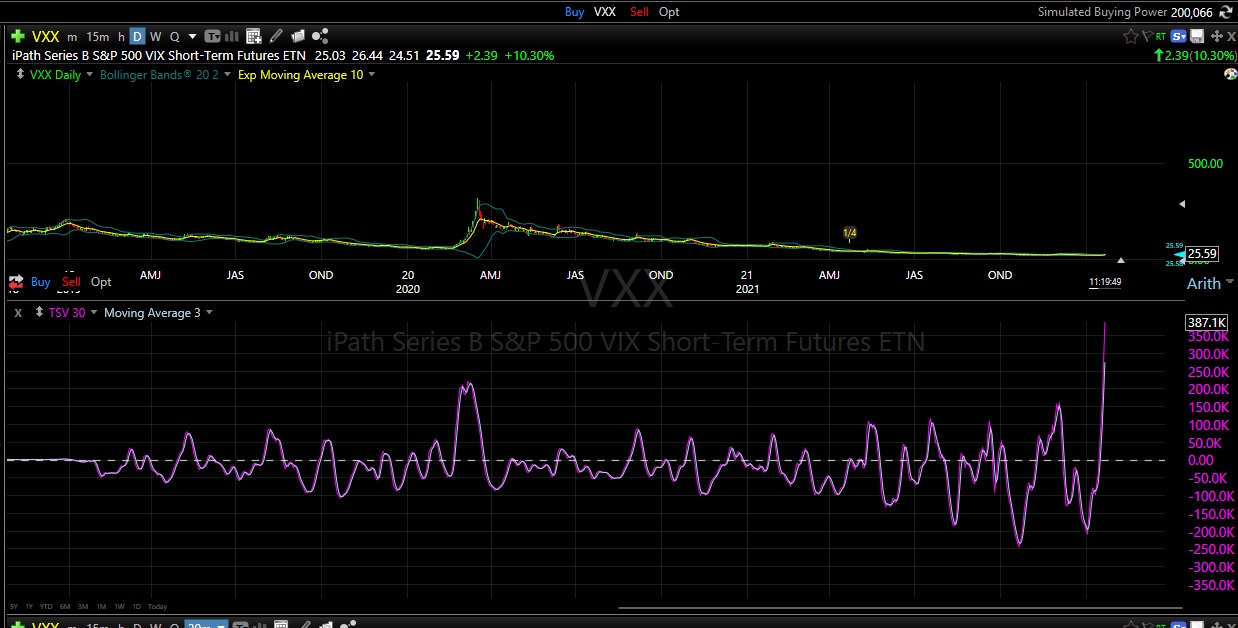The image size is (1238, 628).
Task: Click the green RT real-time indicator
Action: [1160, 36]
